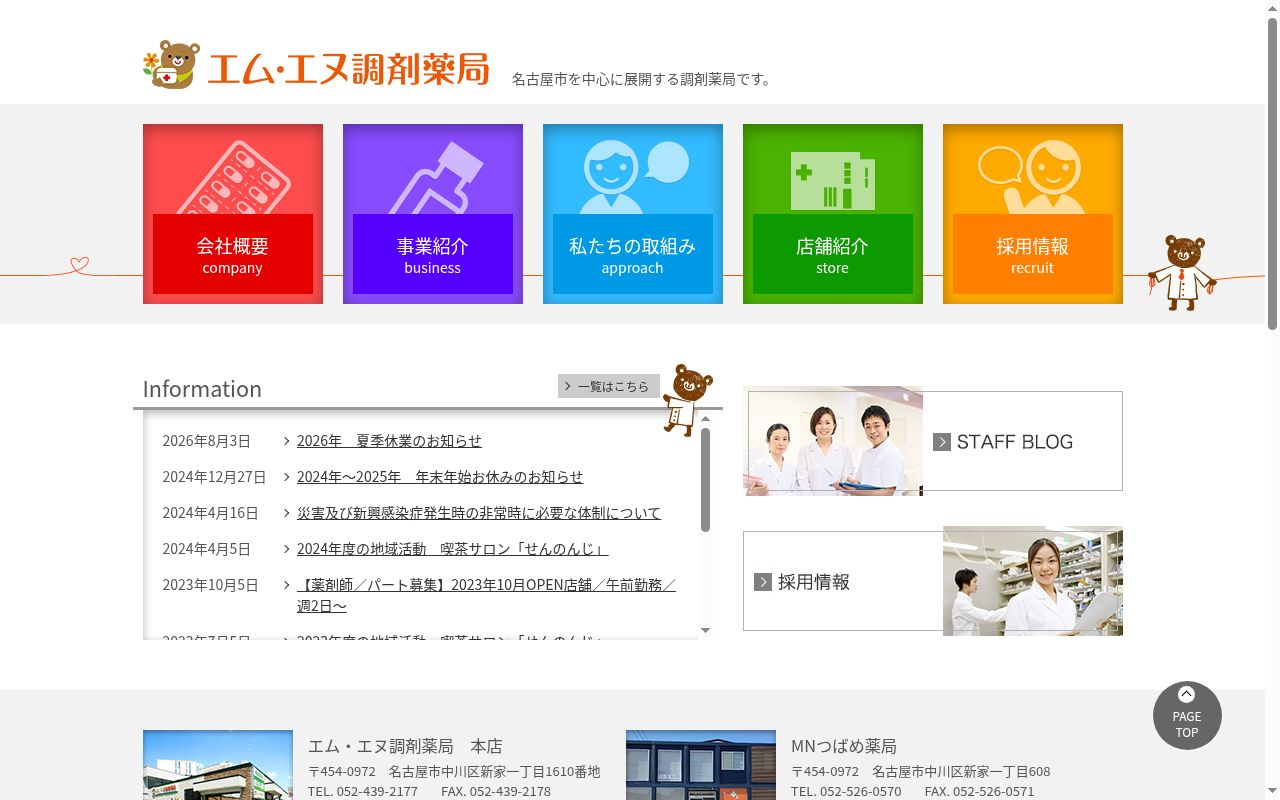Click the bear mascot logo in header
This screenshot has height=800, width=1280.
tap(171, 66)
